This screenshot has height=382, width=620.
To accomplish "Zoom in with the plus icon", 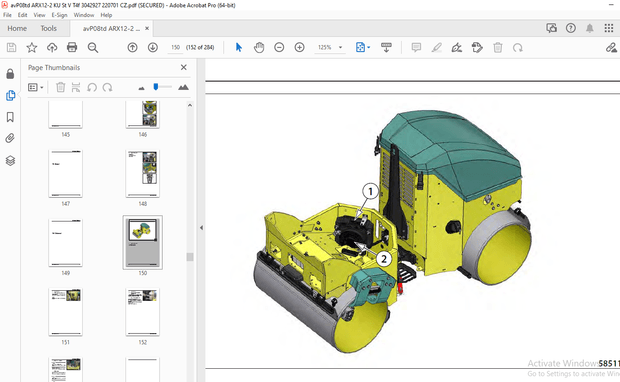I will click(x=300, y=47).
